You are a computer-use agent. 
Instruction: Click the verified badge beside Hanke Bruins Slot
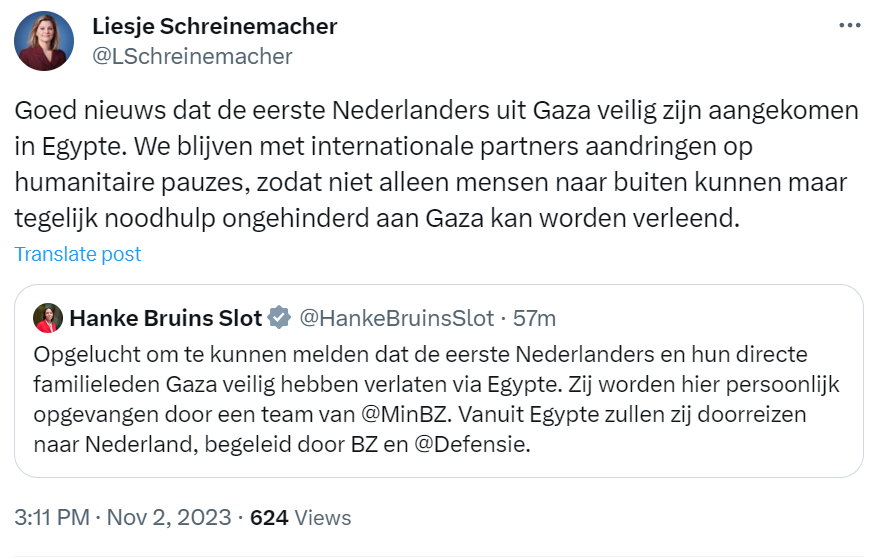coord(281,319)
